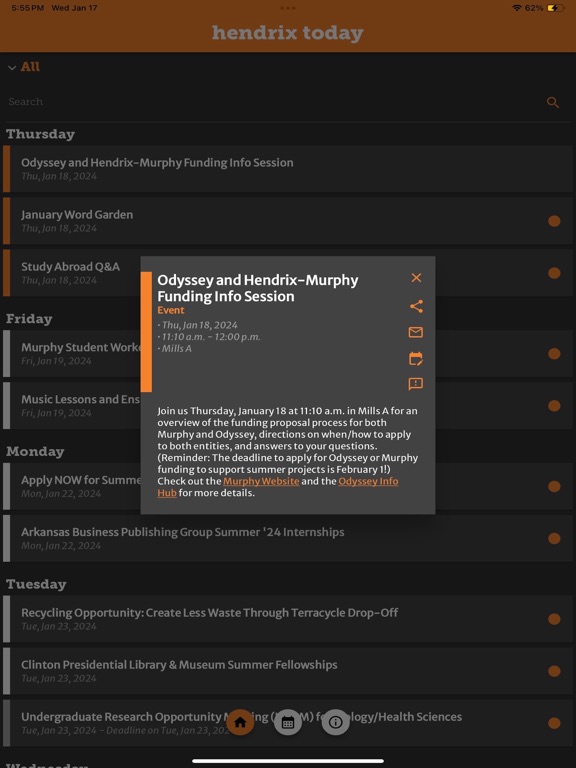
Task: Open Clinton Presidential Library Summer Fellowships
Action: (x=288, y=671)
